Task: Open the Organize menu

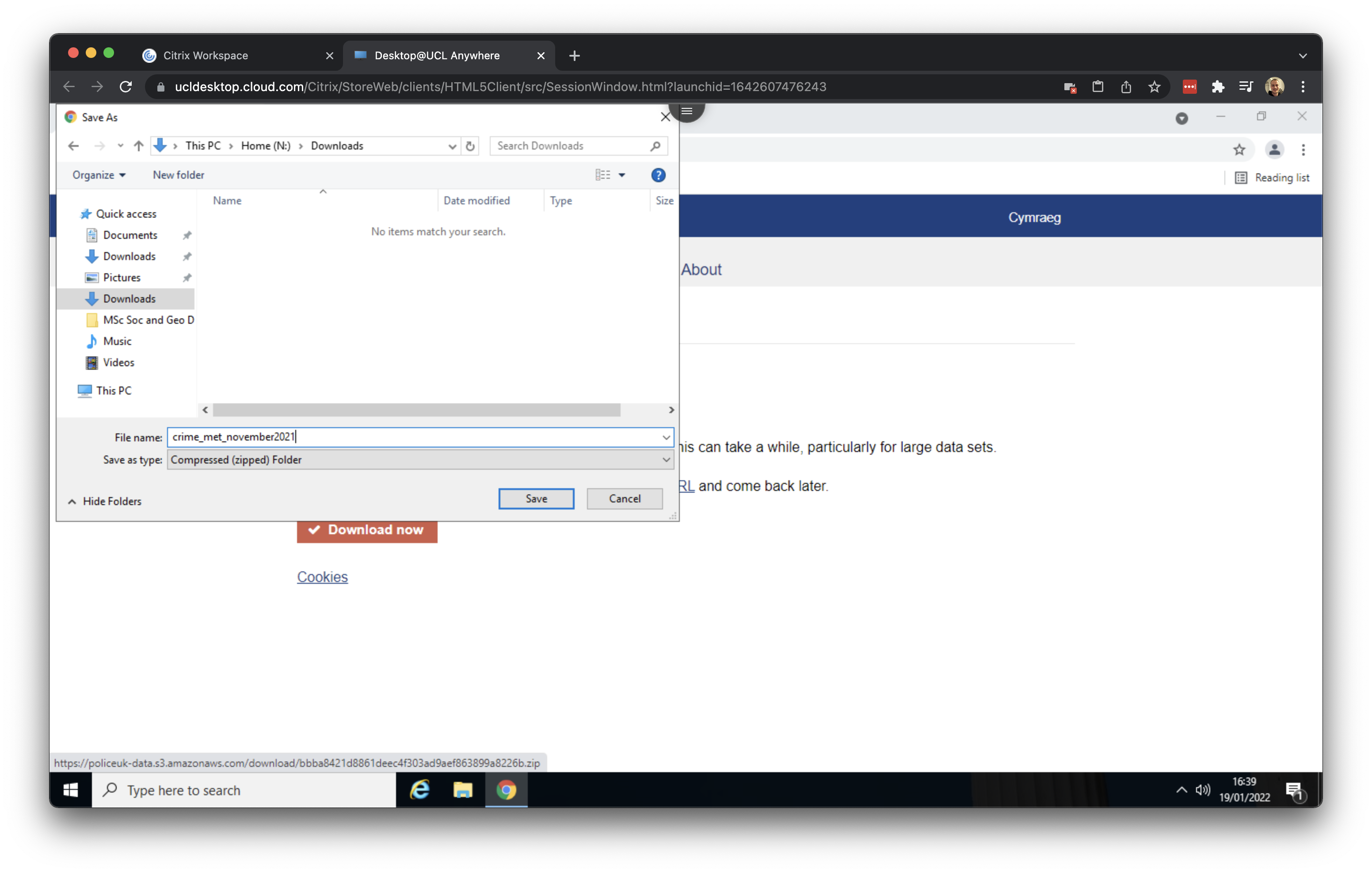Action: 99,175
